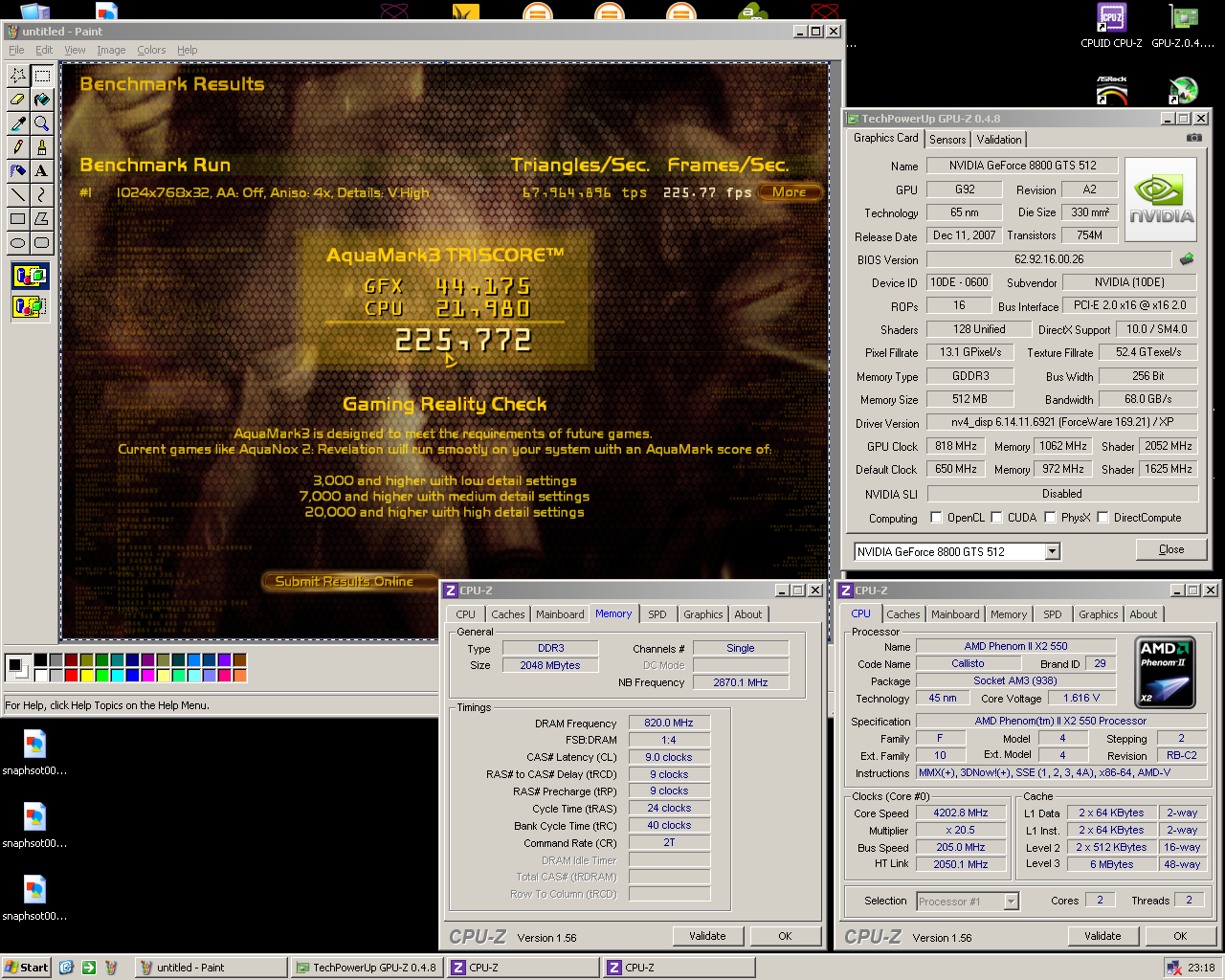Screen dimensions: 1225x980
Task: Pick the straight Line tool
Action: coord(18,195)
